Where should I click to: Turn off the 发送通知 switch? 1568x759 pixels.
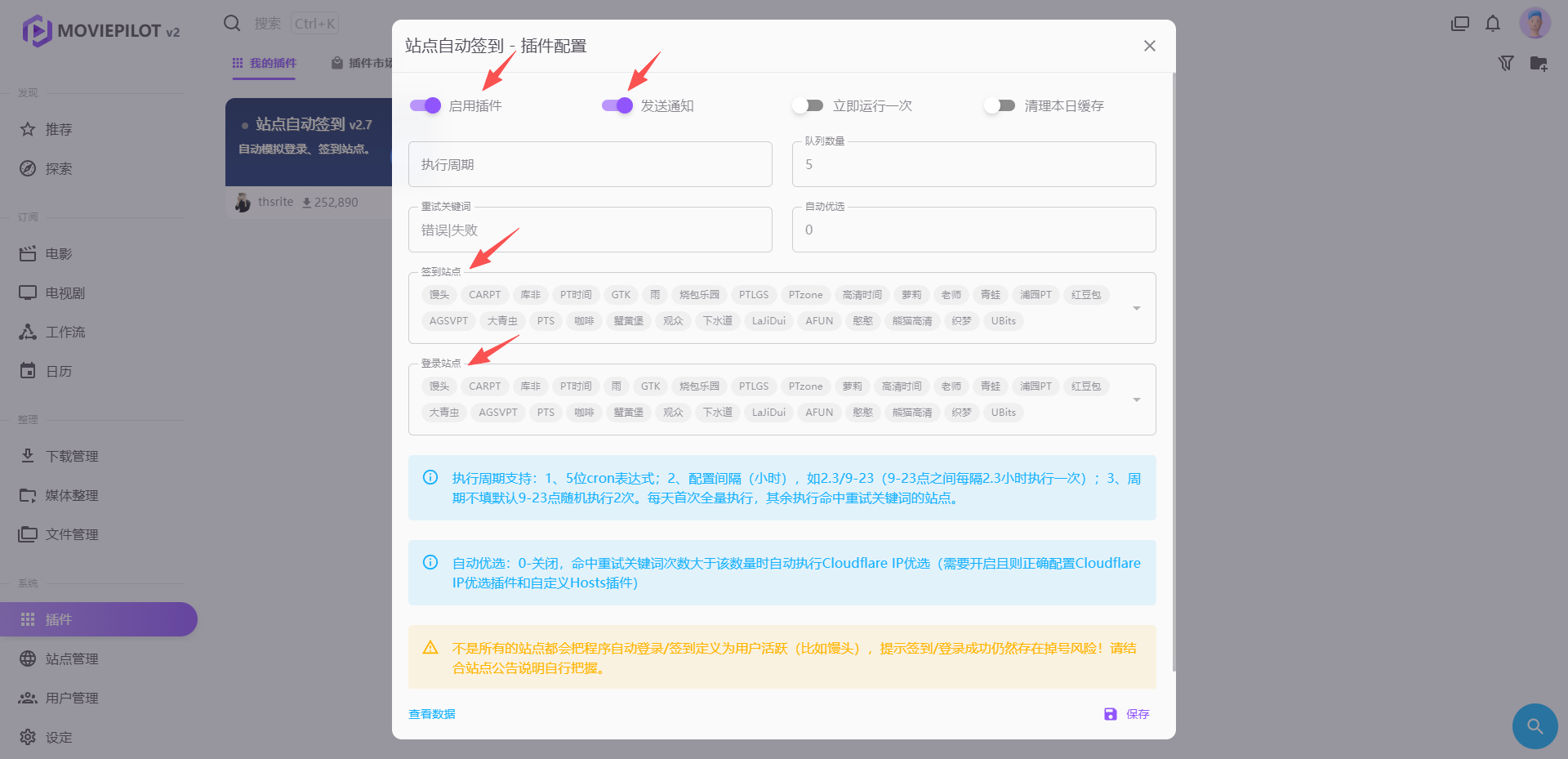click(617, 105)
